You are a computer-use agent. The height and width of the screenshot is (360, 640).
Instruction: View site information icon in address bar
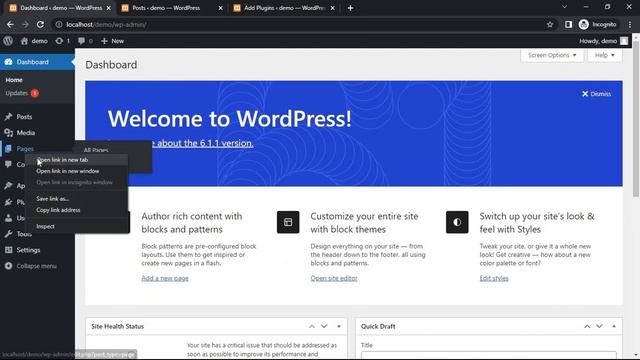click(x=59, y=24)
